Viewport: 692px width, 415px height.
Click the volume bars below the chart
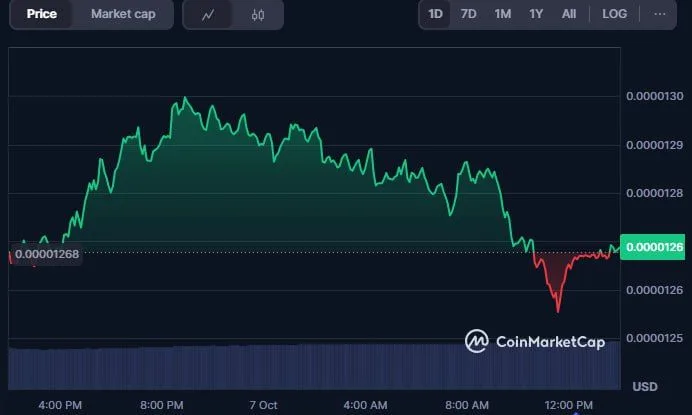pos(300,367)
